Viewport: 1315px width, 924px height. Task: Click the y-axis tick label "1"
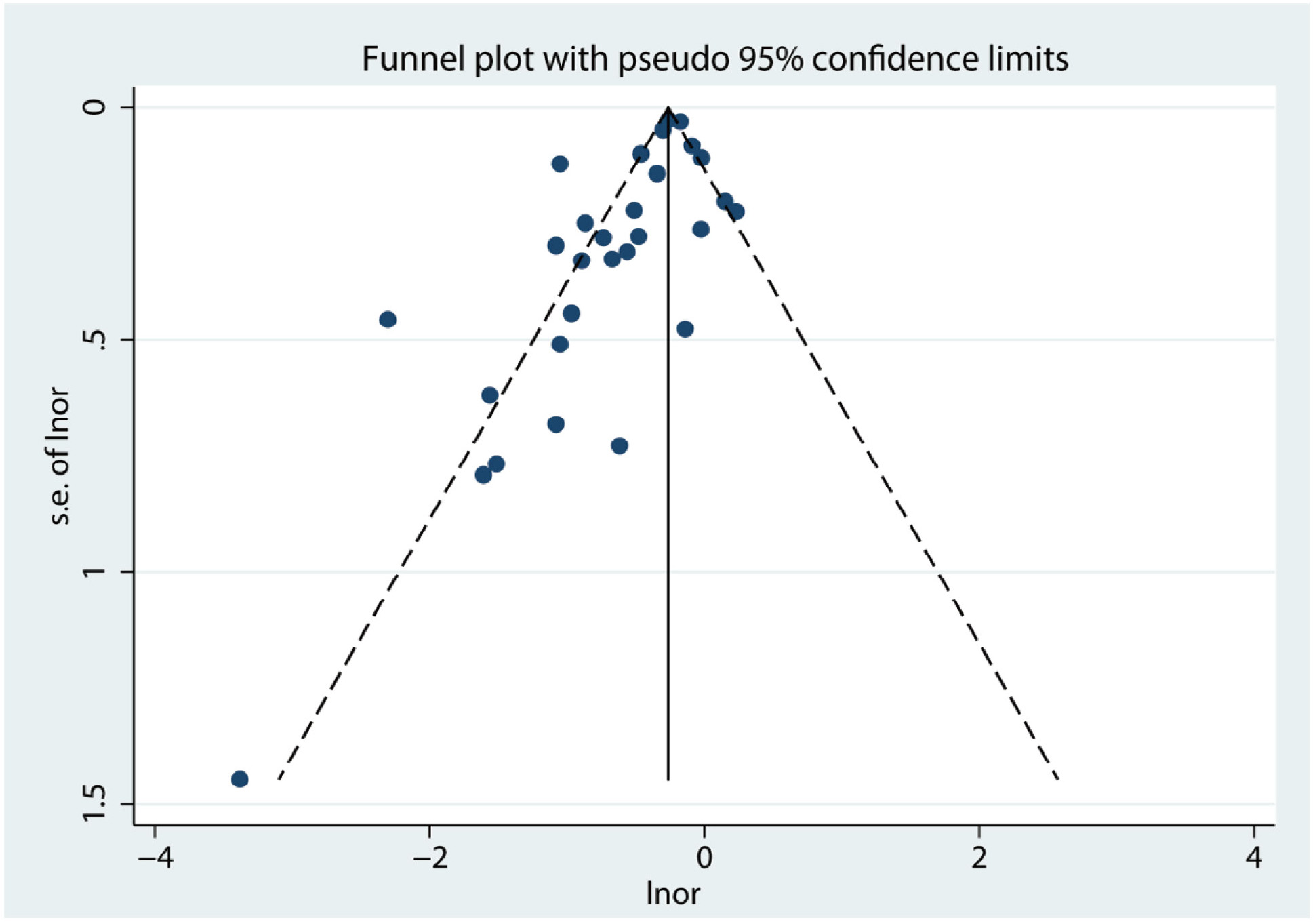click(x=96, y=571)
